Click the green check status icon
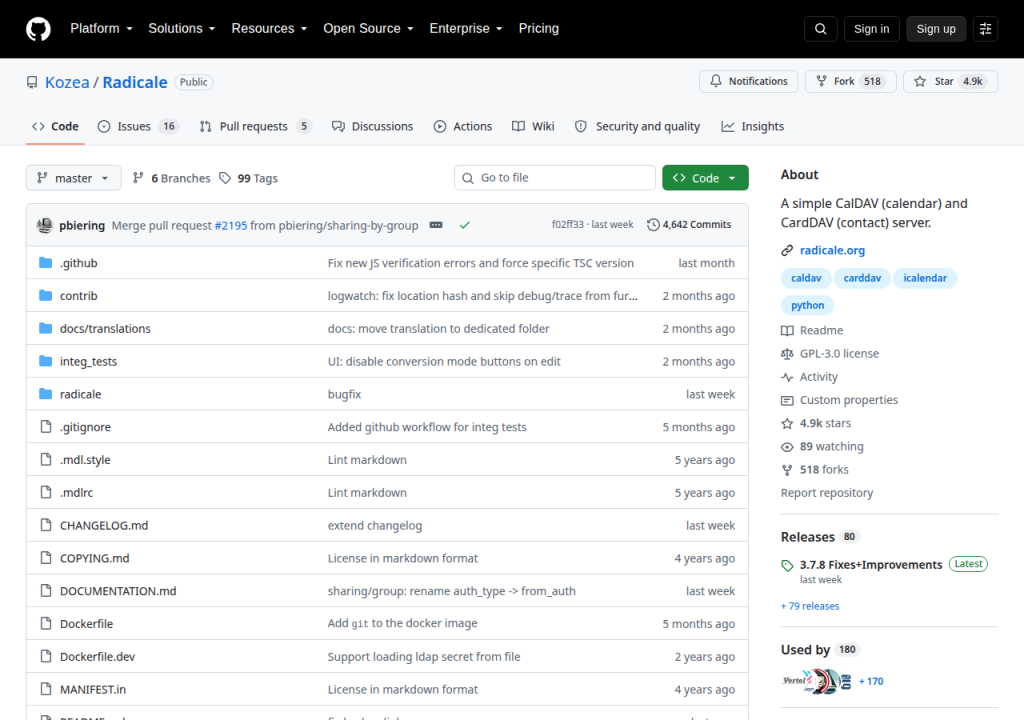 [464, 225]
